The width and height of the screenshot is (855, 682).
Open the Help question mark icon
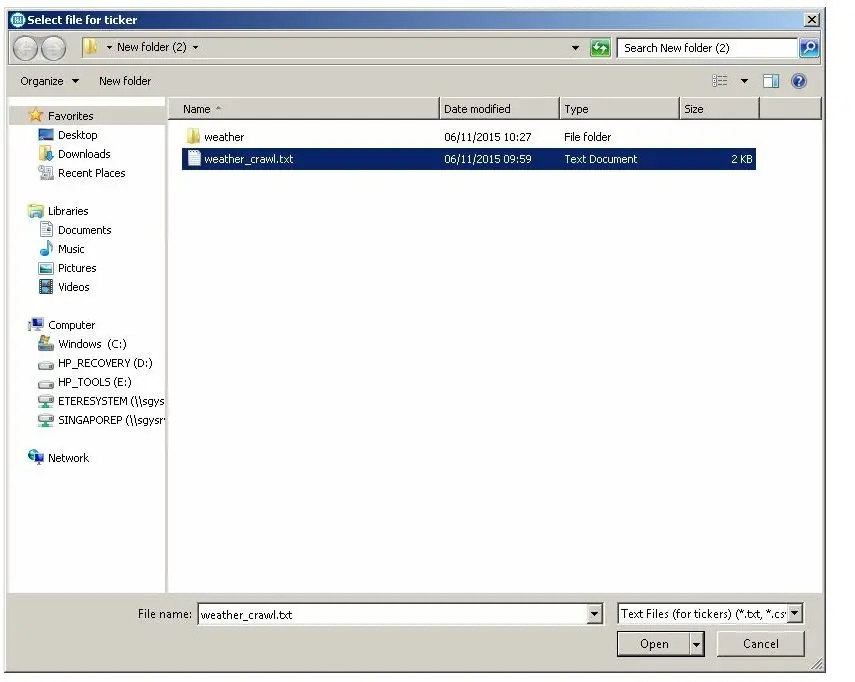point(799,81)
